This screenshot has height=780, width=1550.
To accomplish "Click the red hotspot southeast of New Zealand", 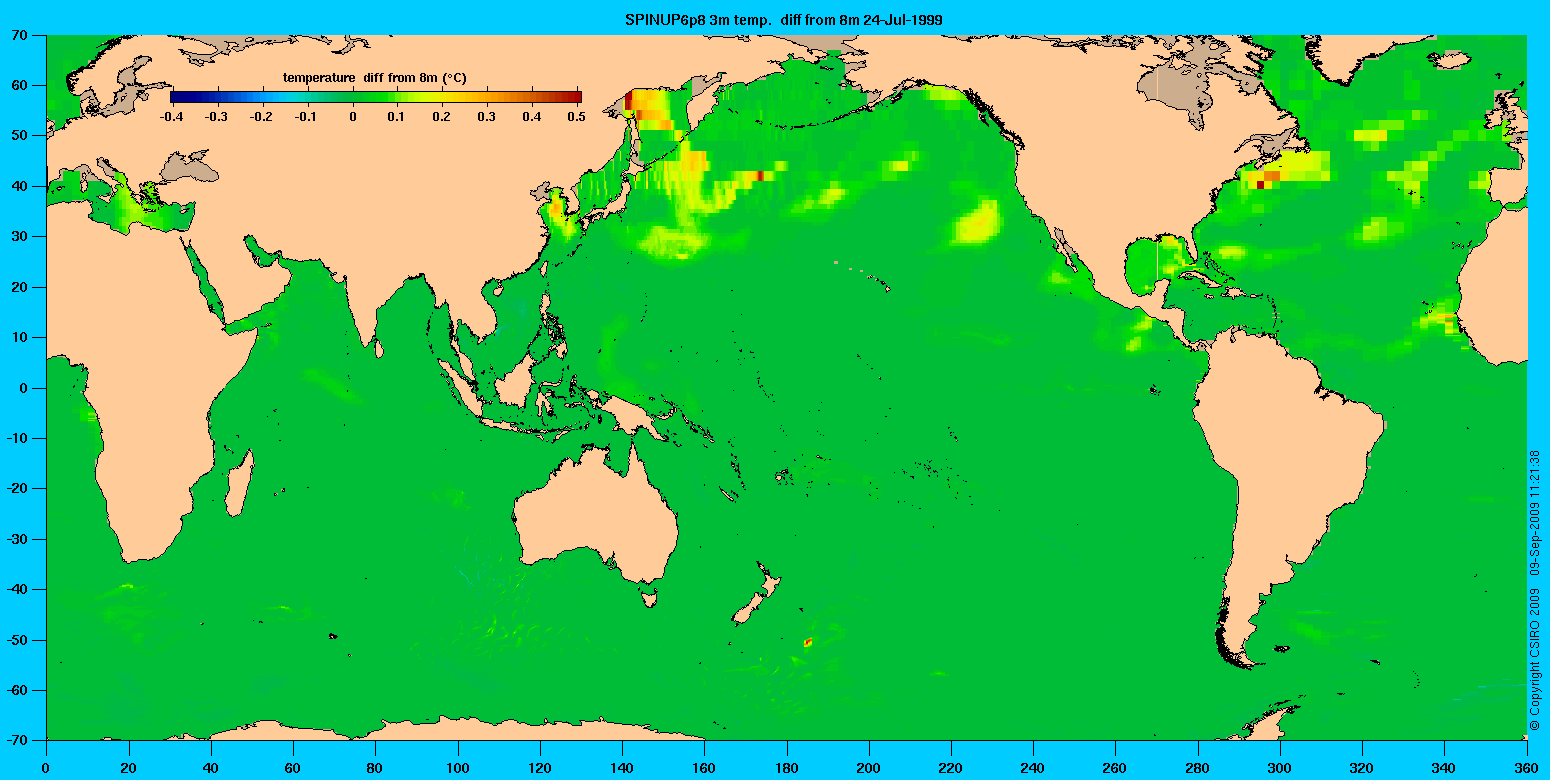I will click(x=807, y=642).
